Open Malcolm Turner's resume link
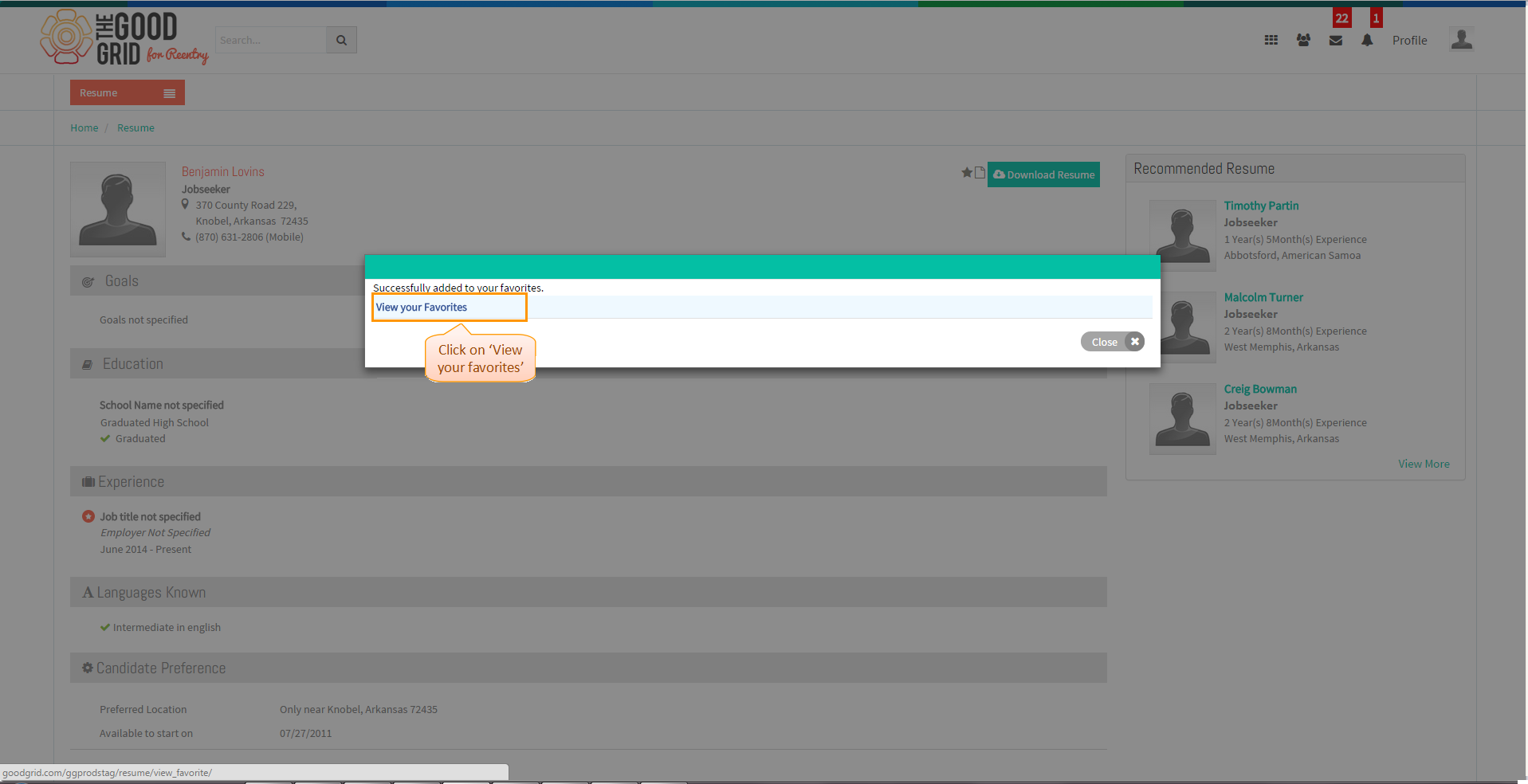This screenshot has height=784, width=1528. tap(1263, 297)
